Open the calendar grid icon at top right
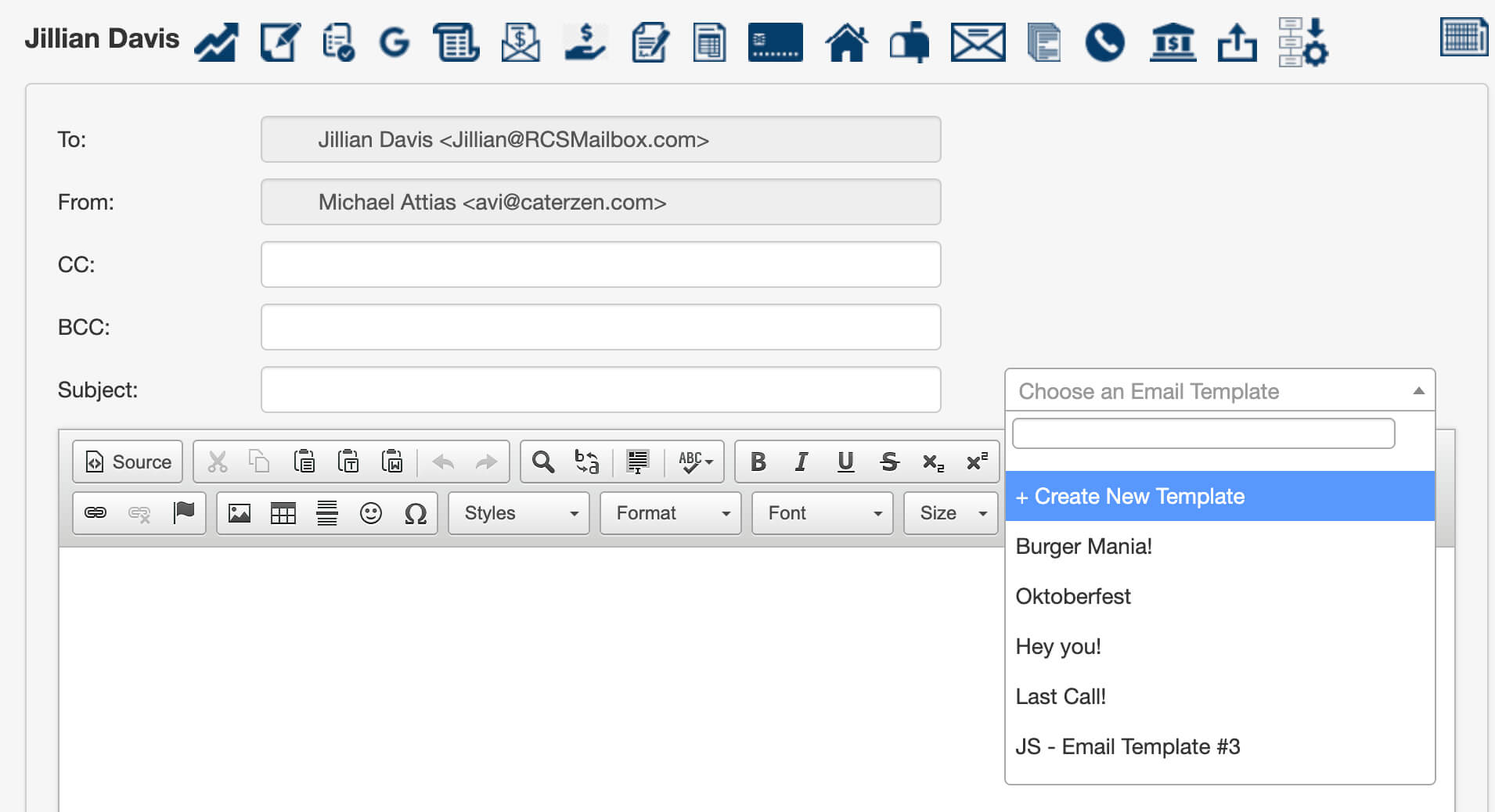 point(1463,37)
